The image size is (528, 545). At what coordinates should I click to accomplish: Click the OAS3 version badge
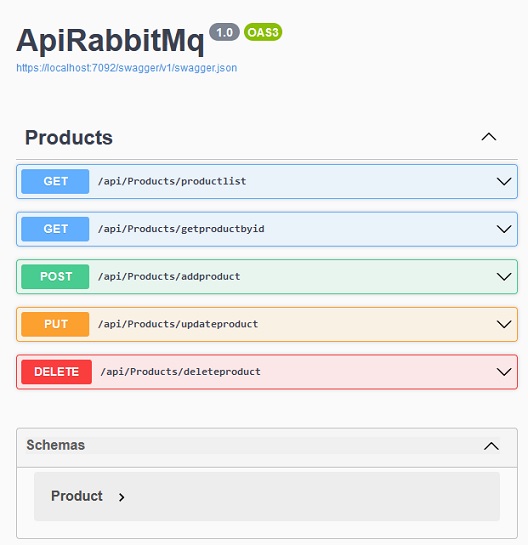[x=263, y=32]
